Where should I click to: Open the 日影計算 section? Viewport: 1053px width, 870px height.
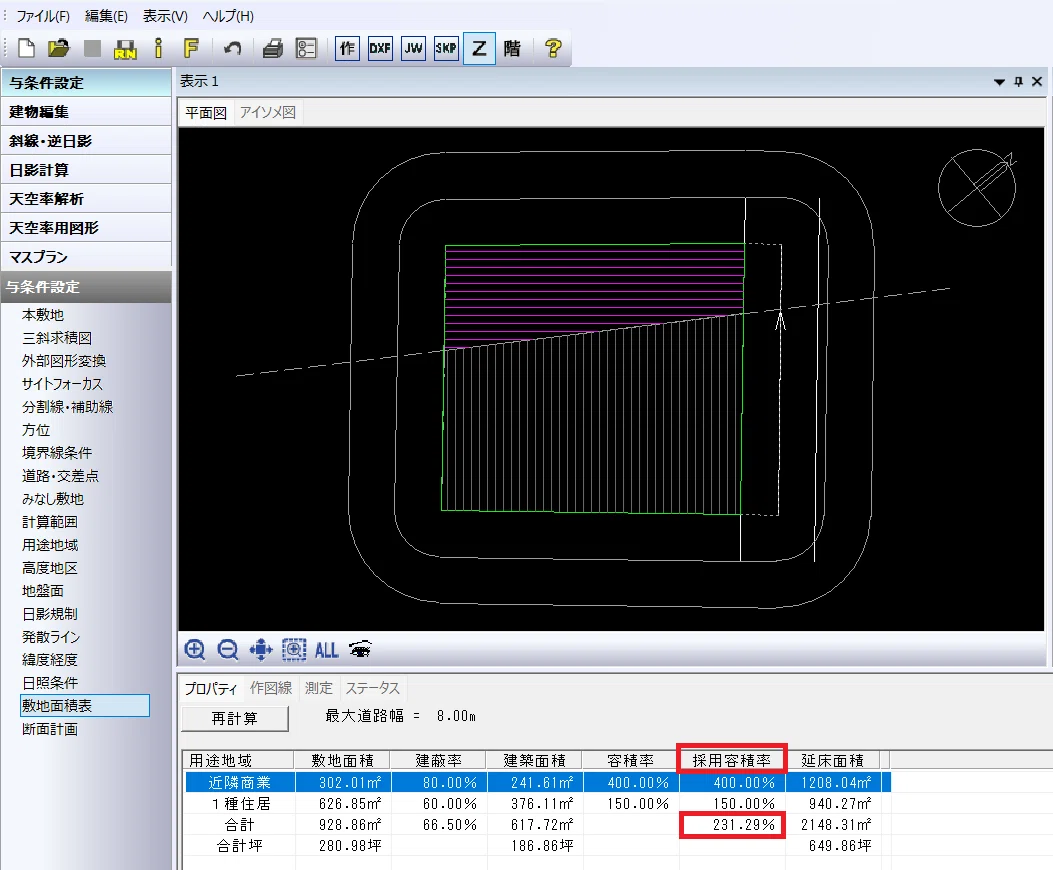(x=86, y=170)
